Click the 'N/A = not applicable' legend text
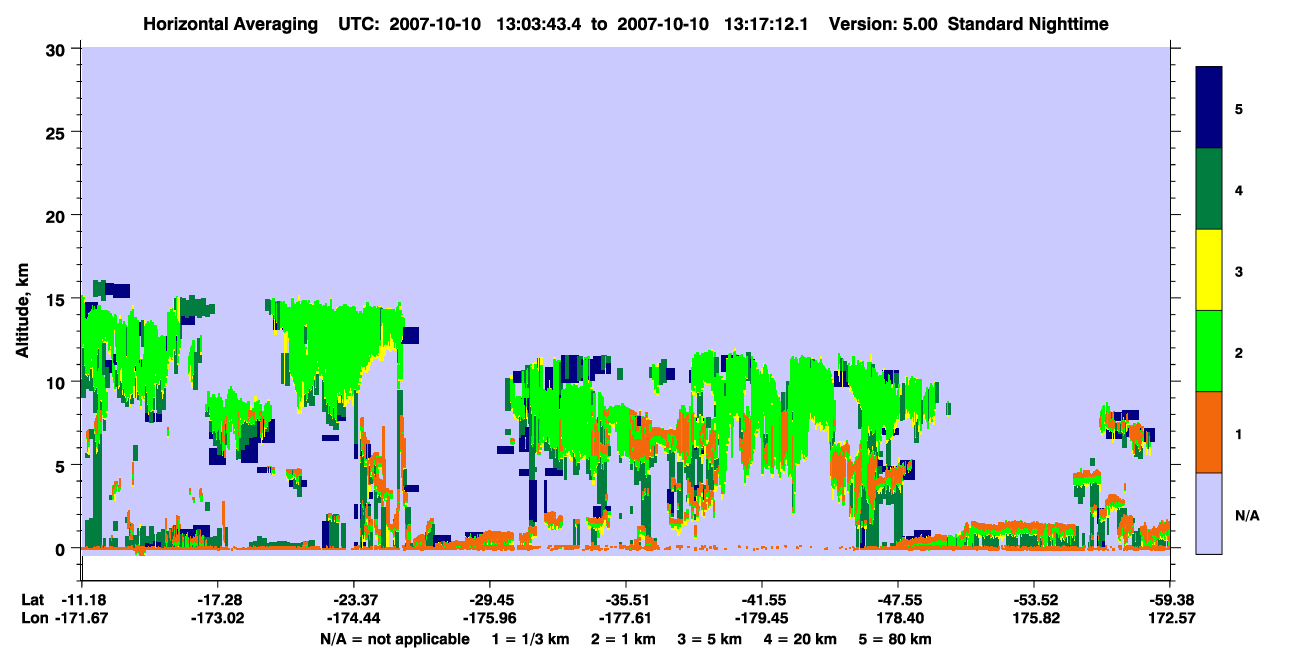 (x=395, y=639)
